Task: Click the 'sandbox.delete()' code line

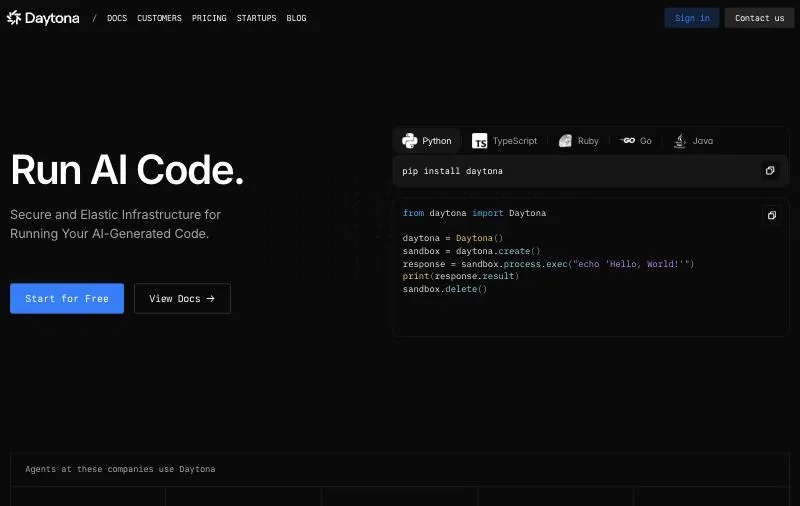Action: (444, 289)
